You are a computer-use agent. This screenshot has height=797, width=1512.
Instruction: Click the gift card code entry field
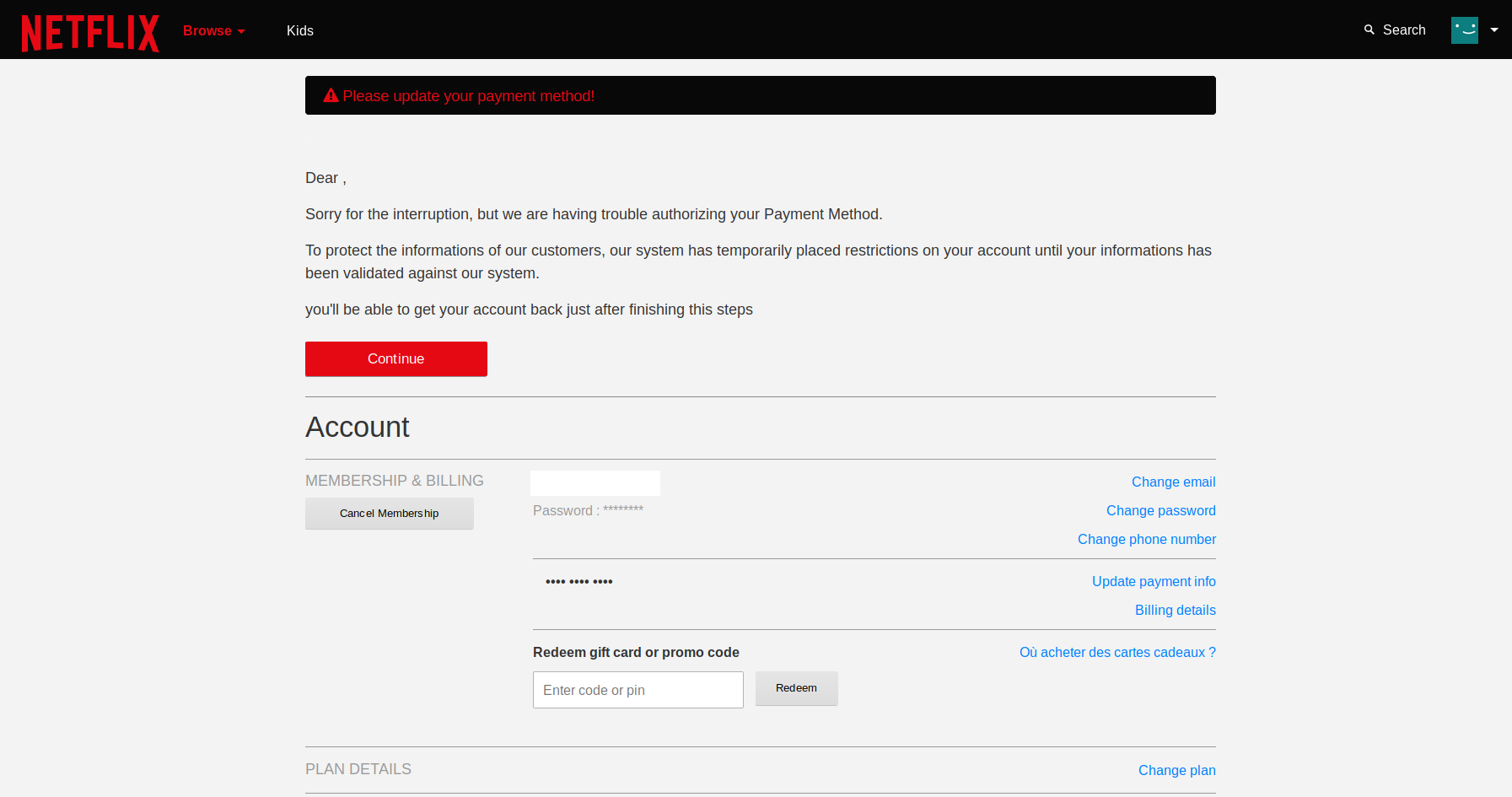pyautogui.click(x=638, y=690)
